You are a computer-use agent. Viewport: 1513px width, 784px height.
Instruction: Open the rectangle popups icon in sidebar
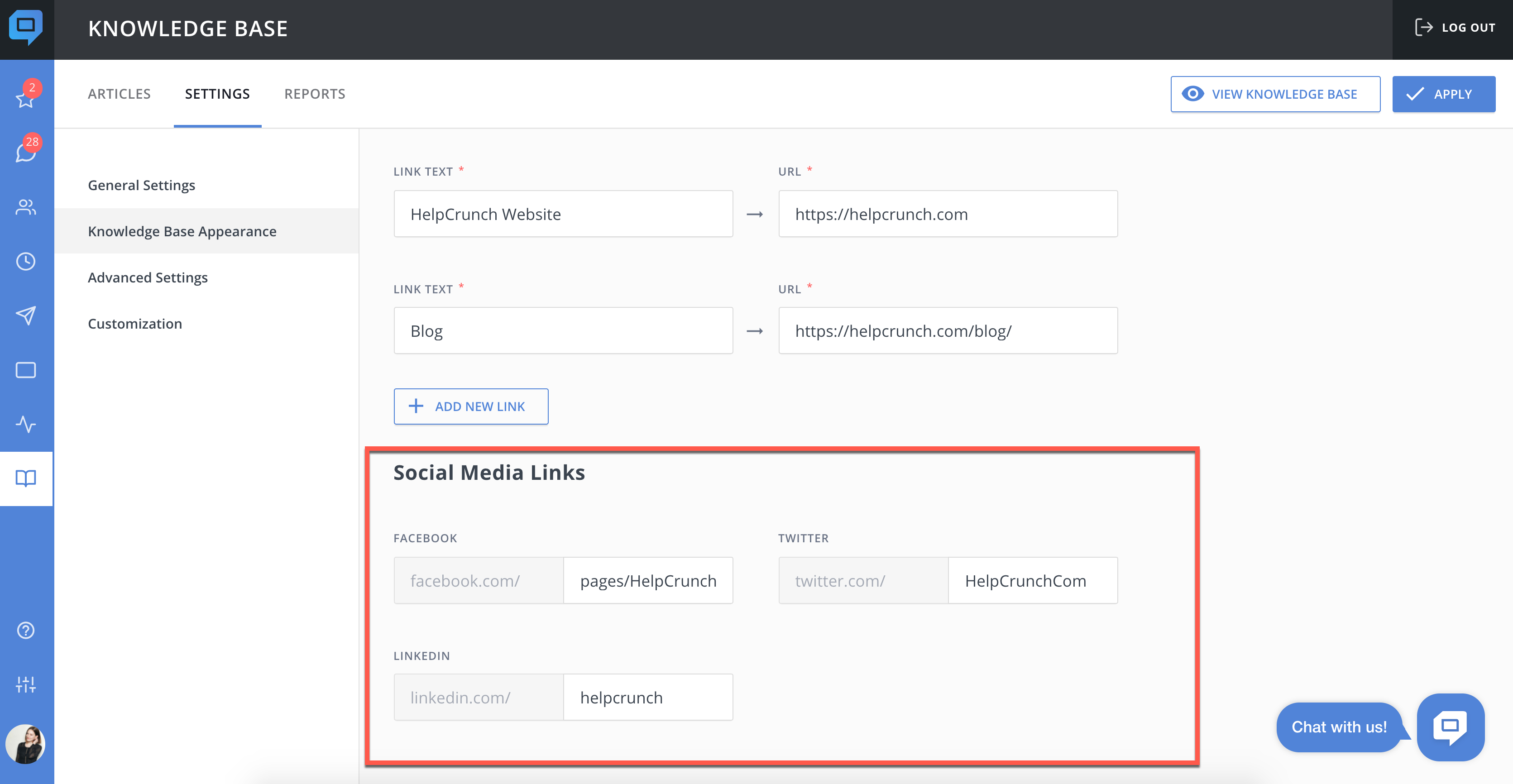(x=26, y=370)
